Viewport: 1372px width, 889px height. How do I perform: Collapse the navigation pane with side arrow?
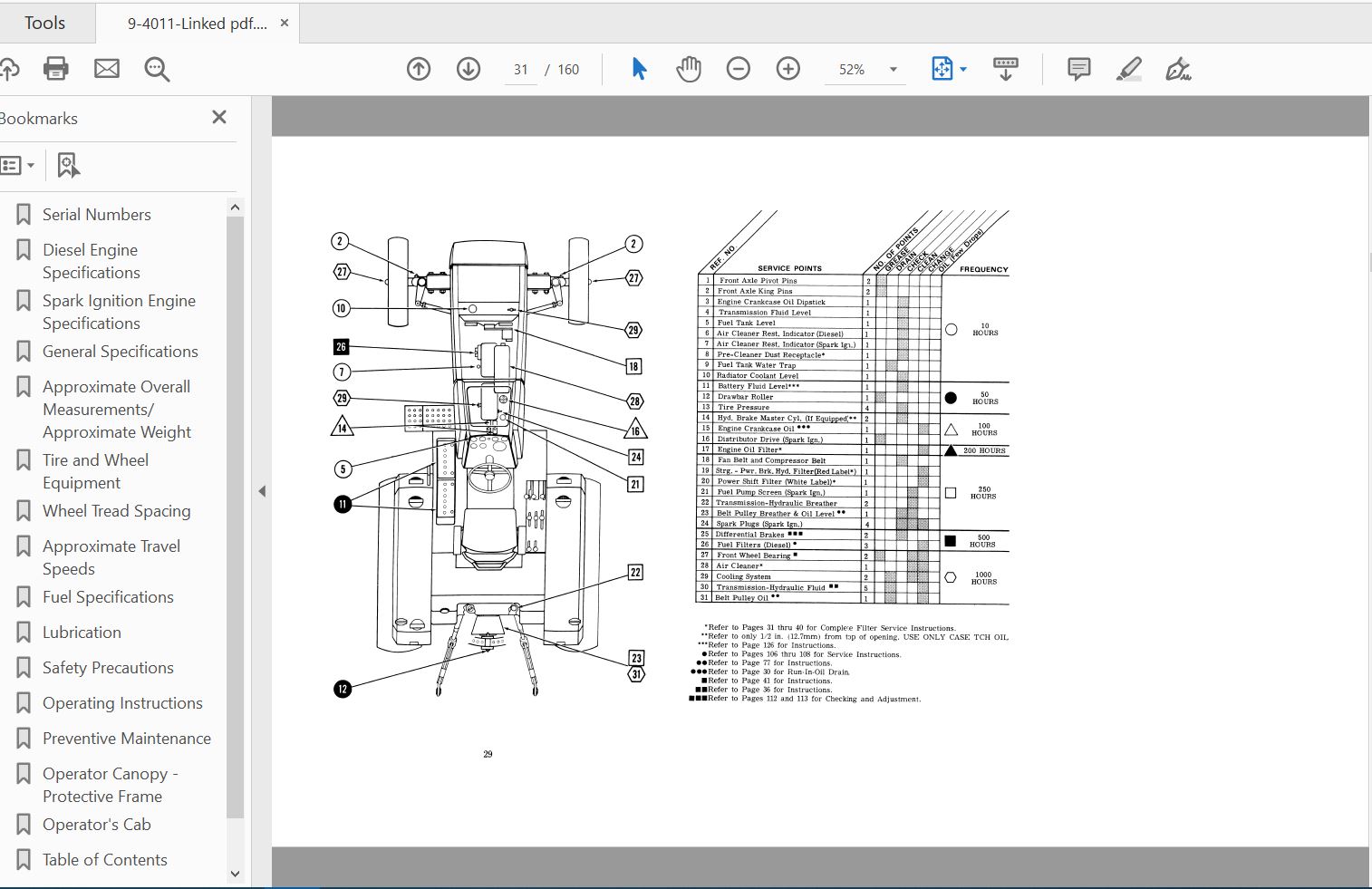click(x=262, y=491)
